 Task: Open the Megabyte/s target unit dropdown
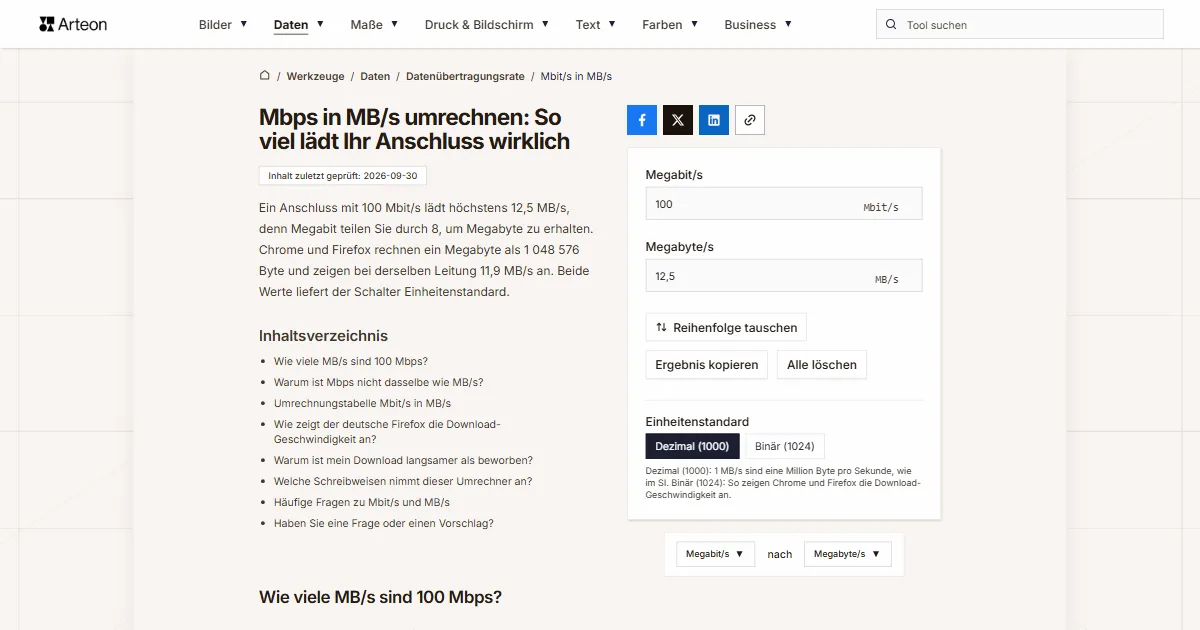pyautogui.click(x=848, y=554)
